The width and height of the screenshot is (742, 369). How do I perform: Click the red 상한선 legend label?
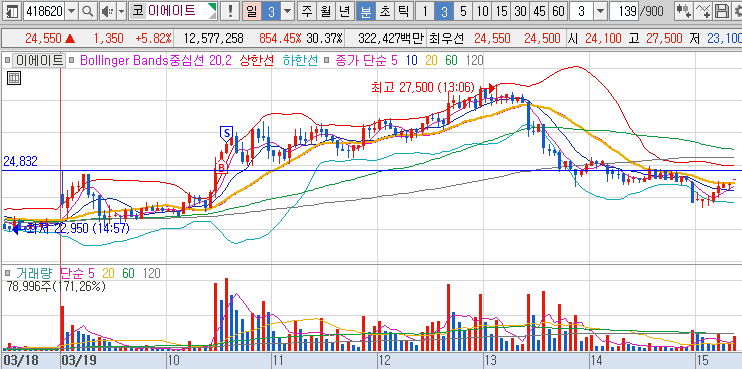click(x=257, y=61)
